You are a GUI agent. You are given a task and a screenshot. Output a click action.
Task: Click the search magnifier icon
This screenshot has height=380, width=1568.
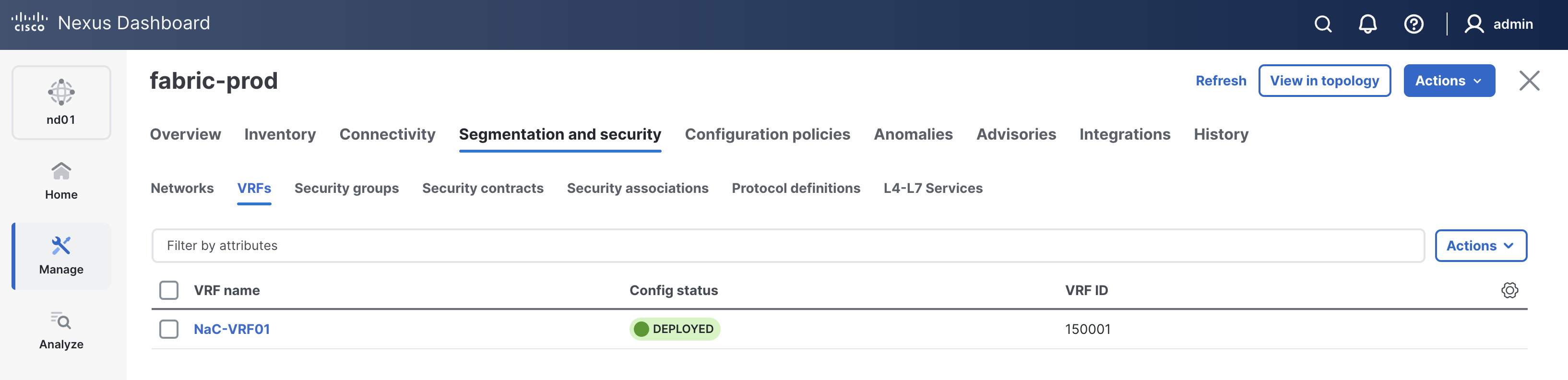1323,24
